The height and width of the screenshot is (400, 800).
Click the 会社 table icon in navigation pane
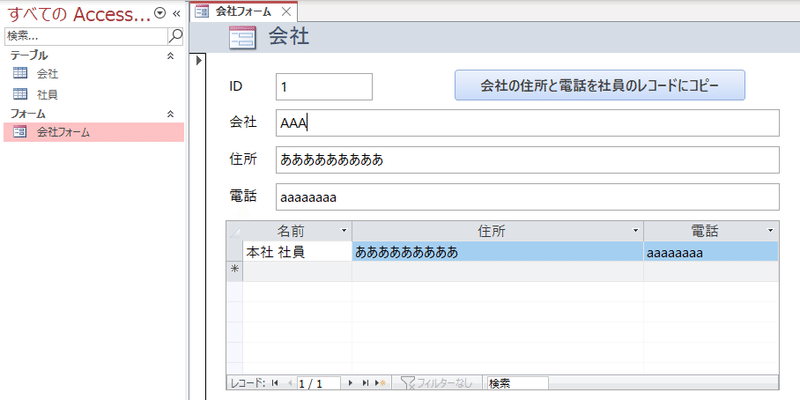20,73
